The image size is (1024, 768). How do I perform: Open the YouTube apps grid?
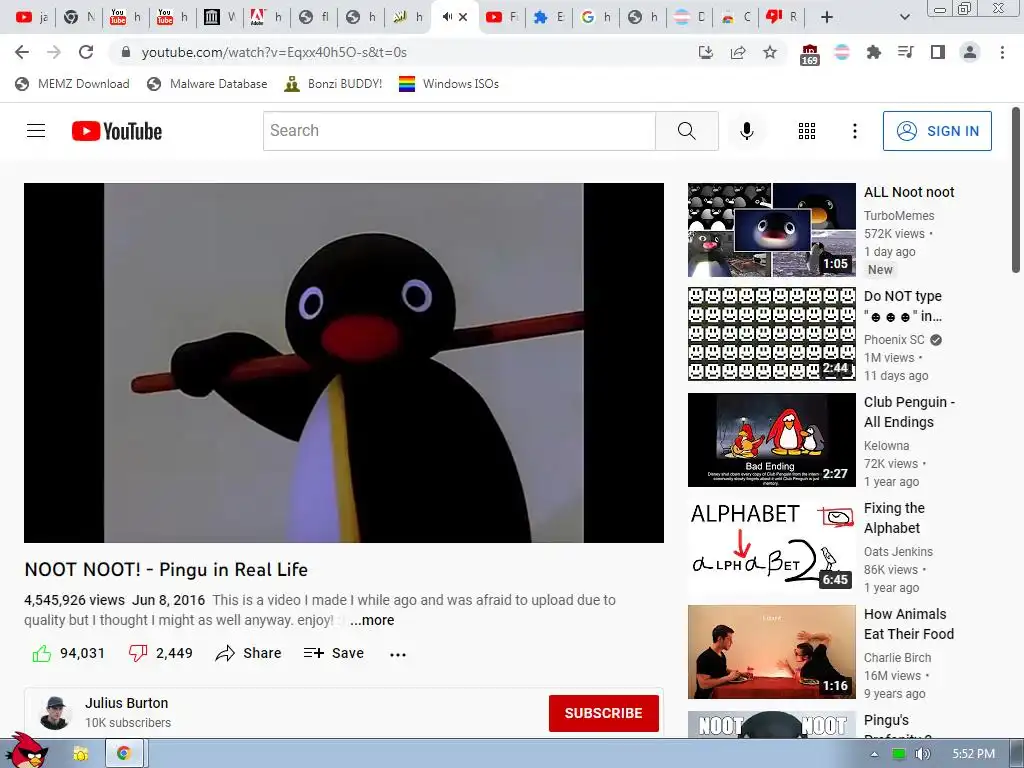pyautogui.click(x=807, y=131)
